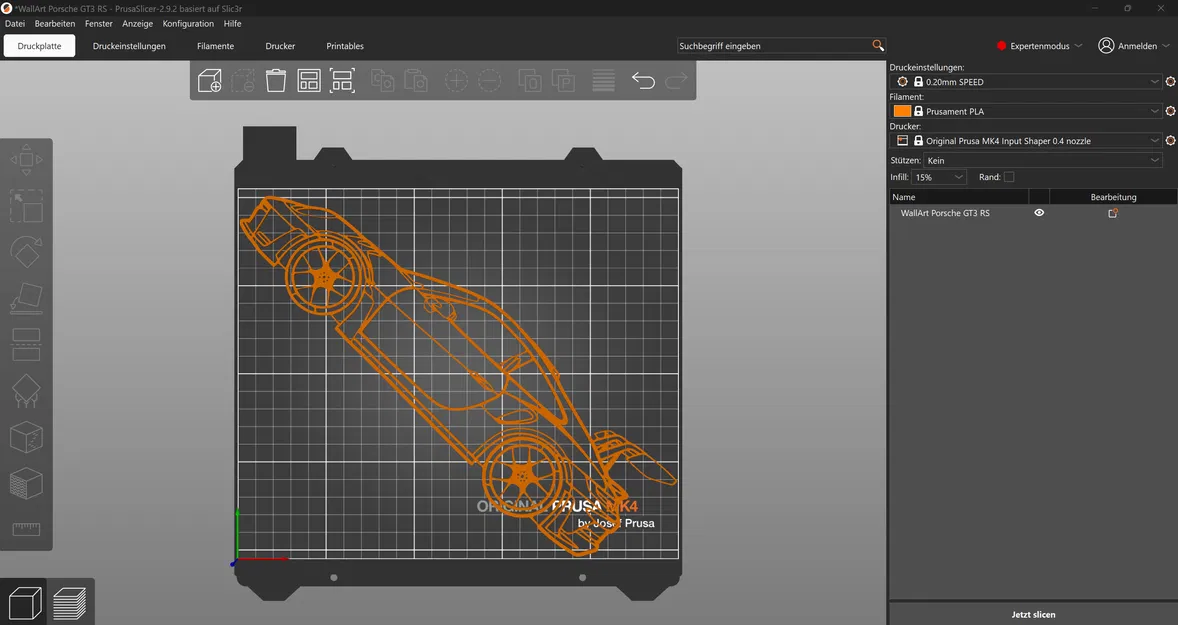Select the Place on face tool
Image resolution: width=1178 pixels, height=625 pixels.
[x=26, y=298]
